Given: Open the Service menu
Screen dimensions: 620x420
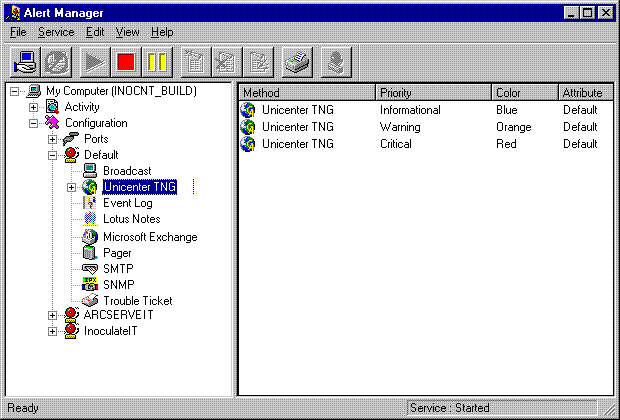Looking at the screenshot, I should [56, 32].
